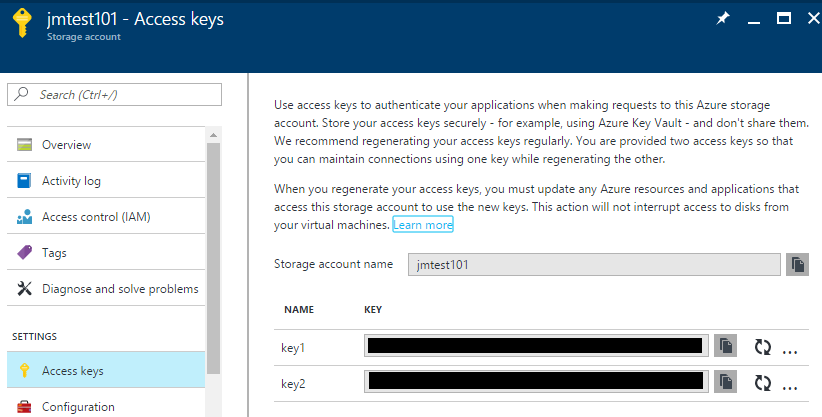Click the red toolbox Configuration icon
The height and width of the screenshot is (417, 822).
(x=24, y=407)
